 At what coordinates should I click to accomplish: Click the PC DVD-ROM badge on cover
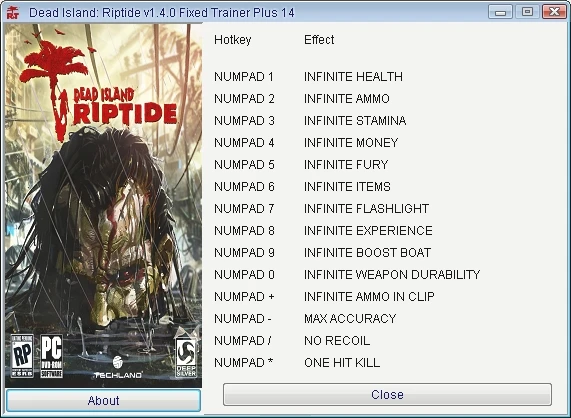coord(51,356)
